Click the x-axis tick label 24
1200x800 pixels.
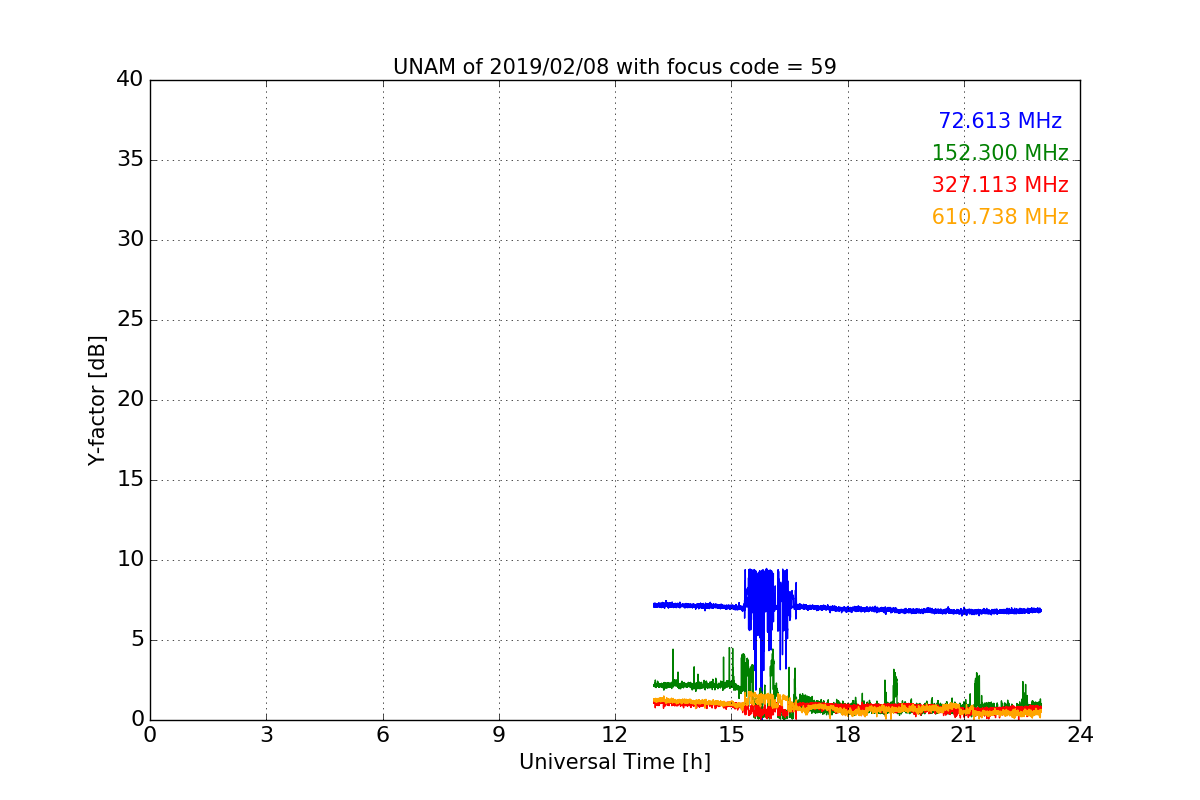(x=1080, y=736)
